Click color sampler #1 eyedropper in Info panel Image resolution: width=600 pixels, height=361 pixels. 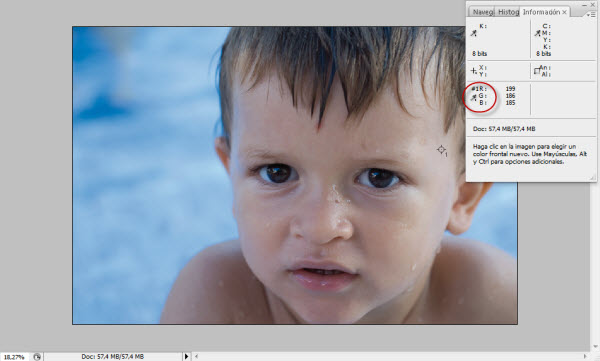click(474, 98)
